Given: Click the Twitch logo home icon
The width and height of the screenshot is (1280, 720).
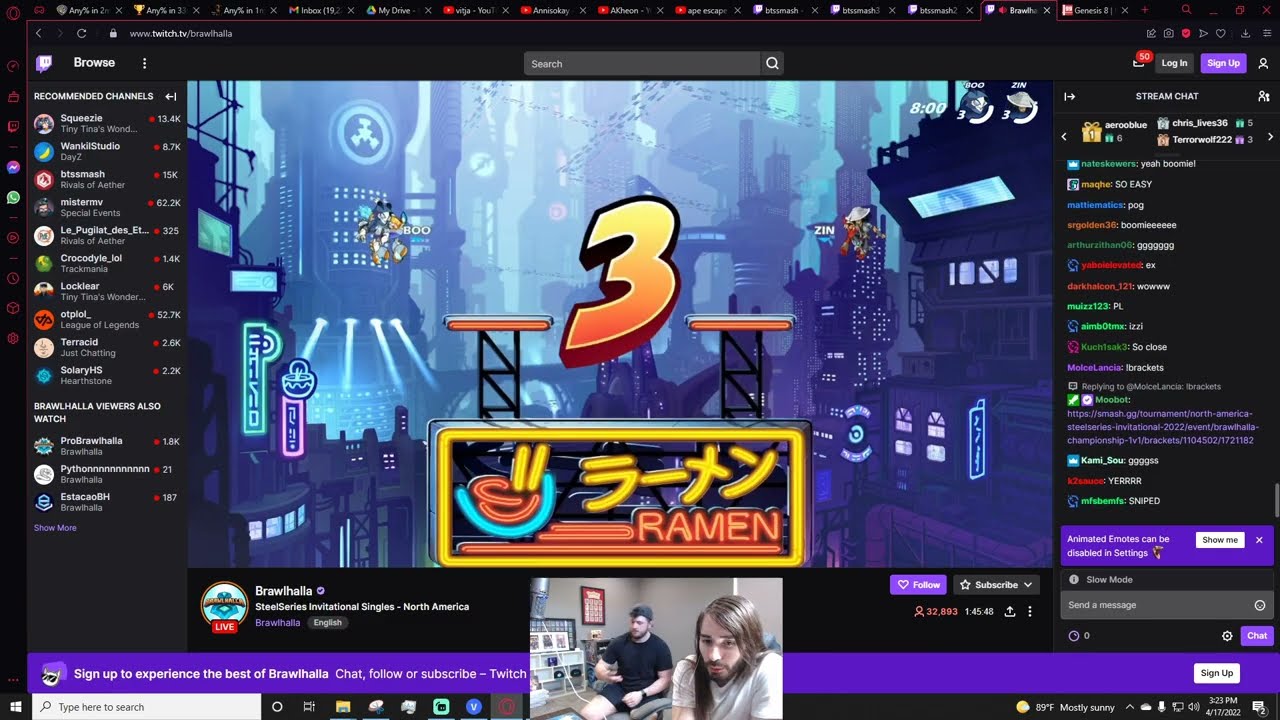Looking at the screenshot, I should tap(44, 63).
